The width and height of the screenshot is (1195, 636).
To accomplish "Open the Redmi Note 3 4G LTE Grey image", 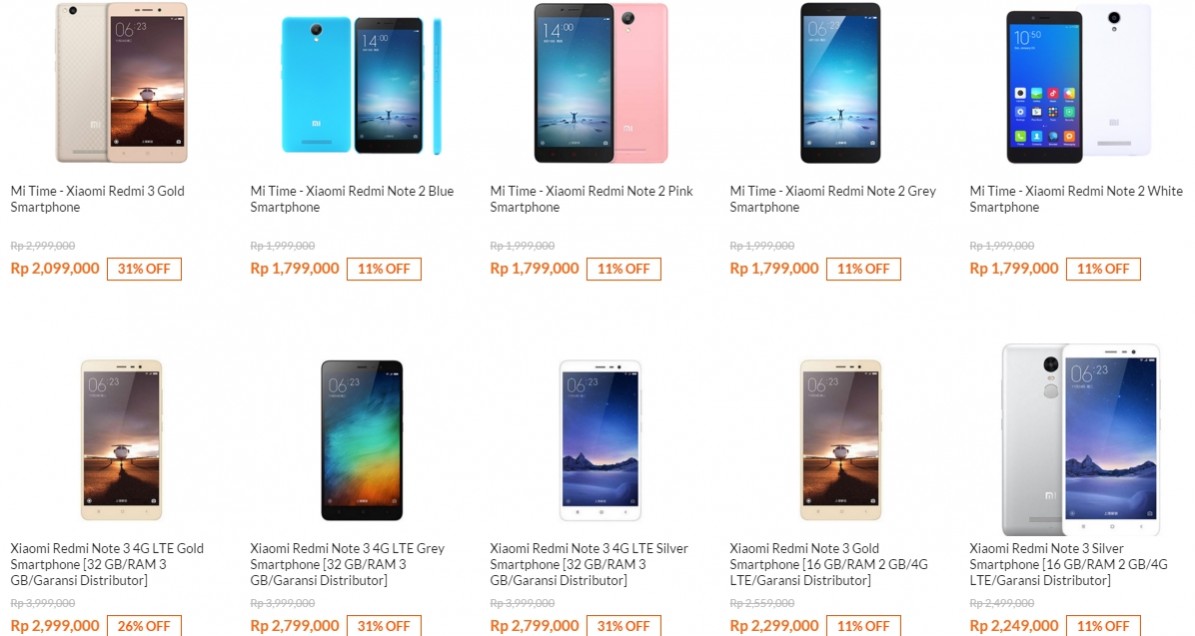I will point(361,440).
